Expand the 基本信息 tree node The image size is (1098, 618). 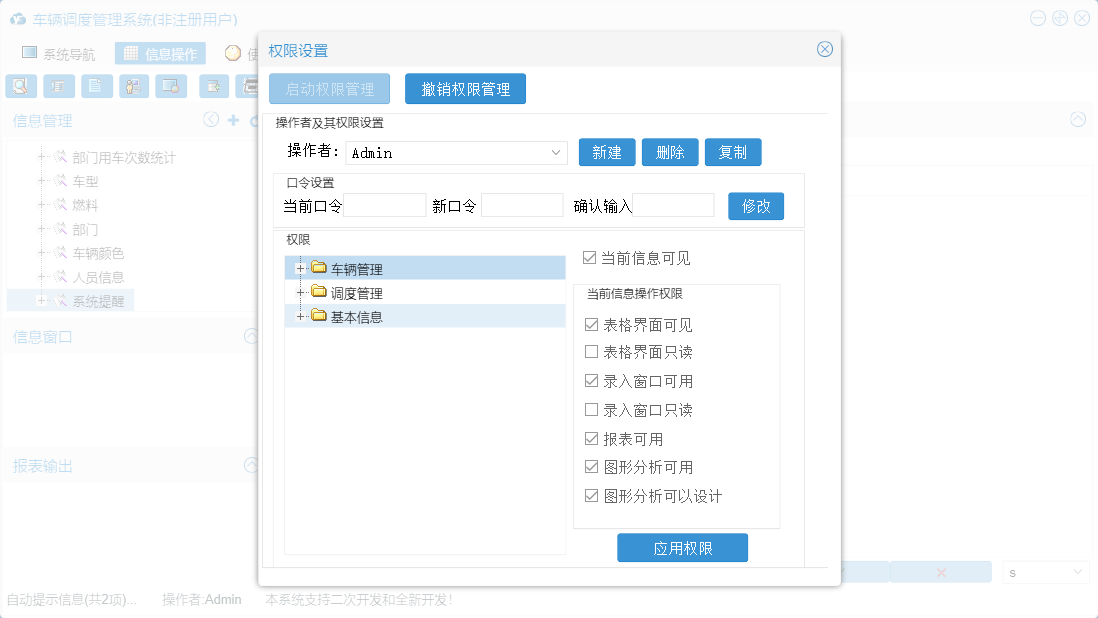tap(300, 316)
